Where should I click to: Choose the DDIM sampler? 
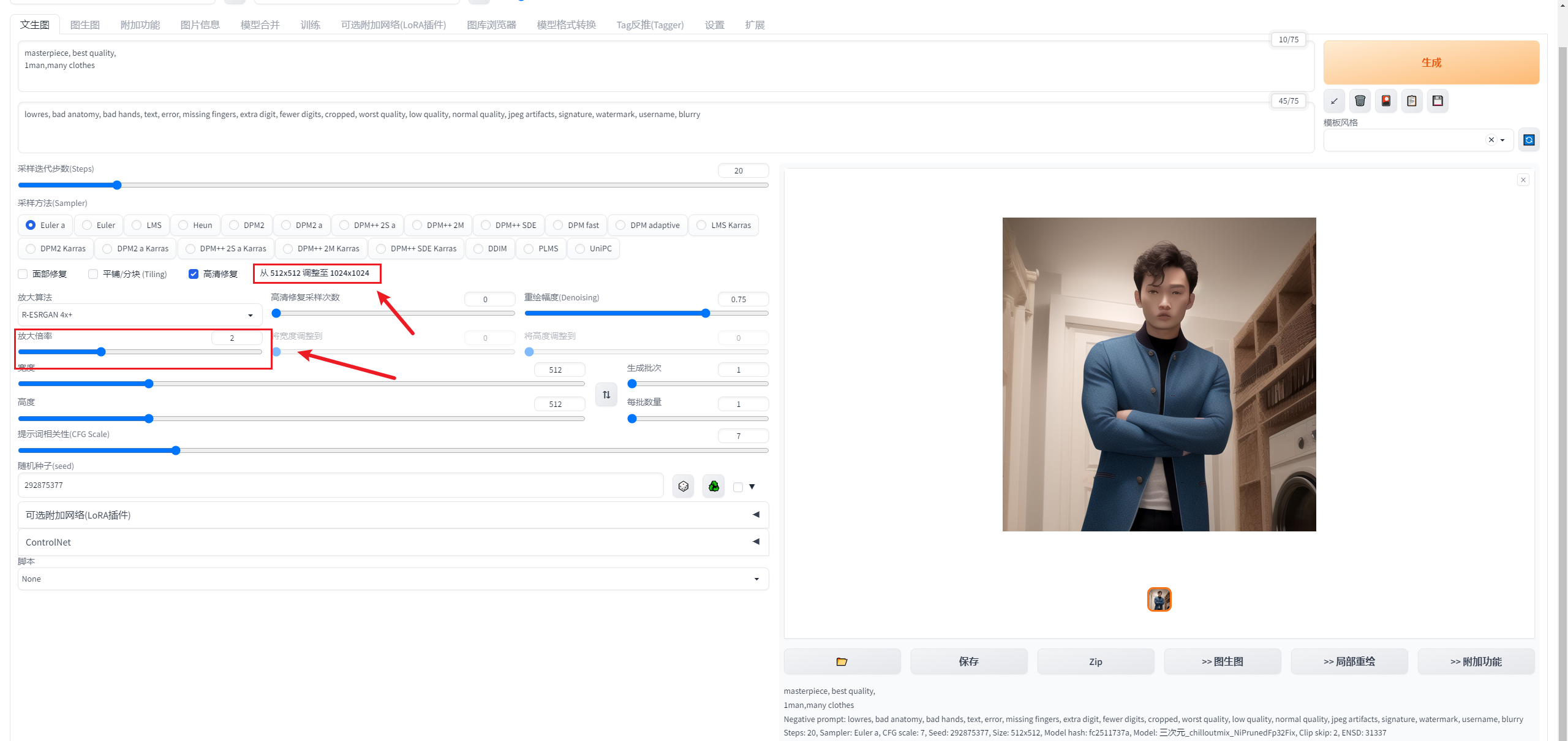click(x=490, y=248)
